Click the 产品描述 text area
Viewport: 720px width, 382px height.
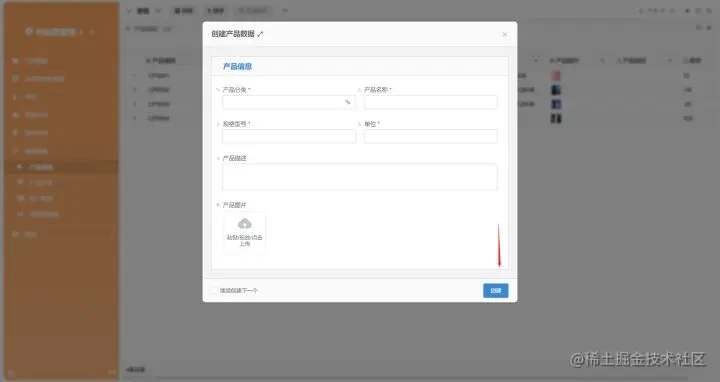(360, 176)
